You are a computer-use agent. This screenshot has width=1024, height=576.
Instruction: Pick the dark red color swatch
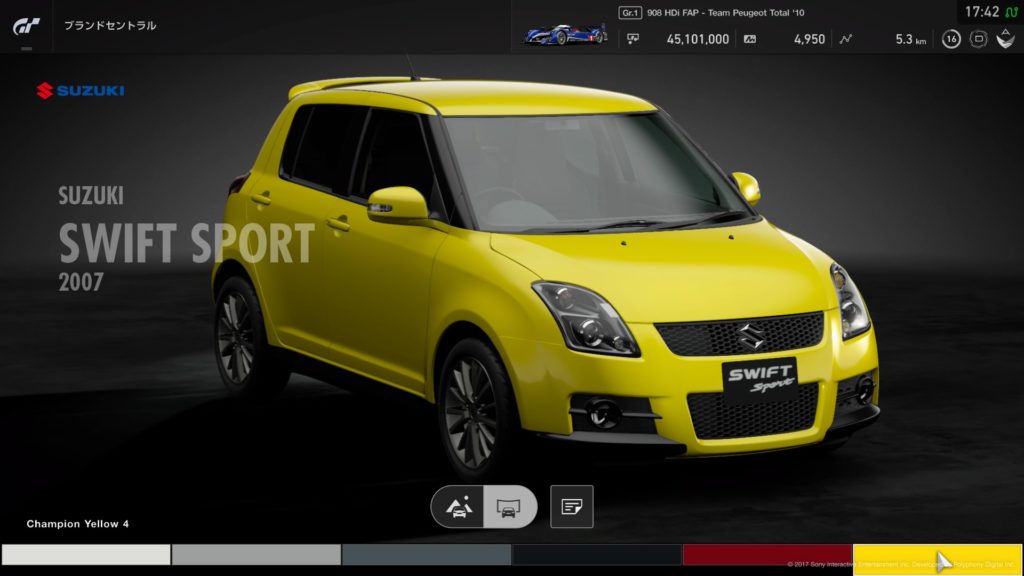tap(767, 554)
